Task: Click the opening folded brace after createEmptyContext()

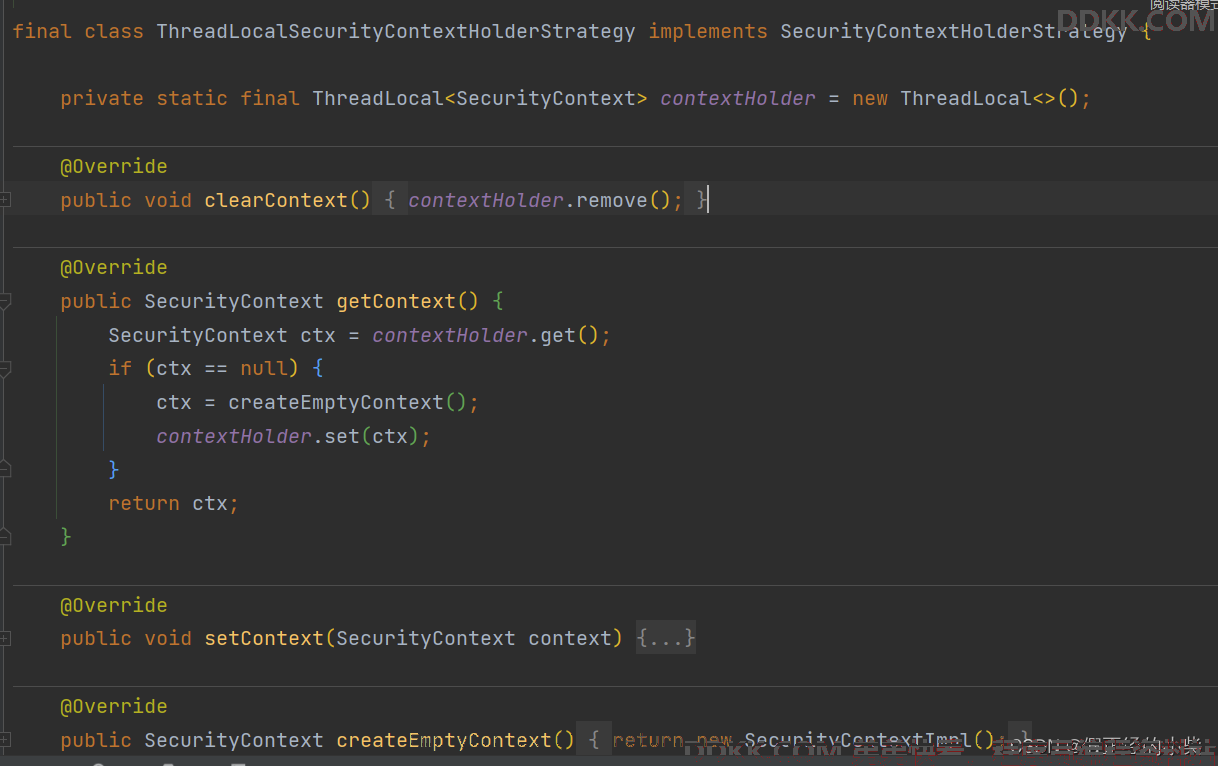Action: click(593, 740)
